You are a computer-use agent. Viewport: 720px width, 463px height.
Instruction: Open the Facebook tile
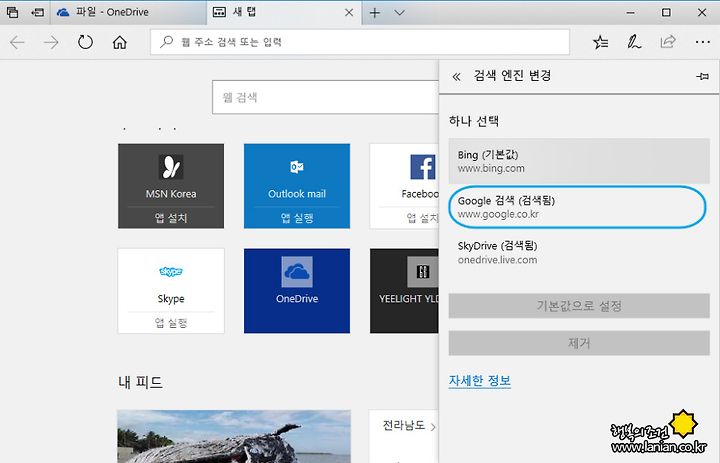[x=404, y=186]
